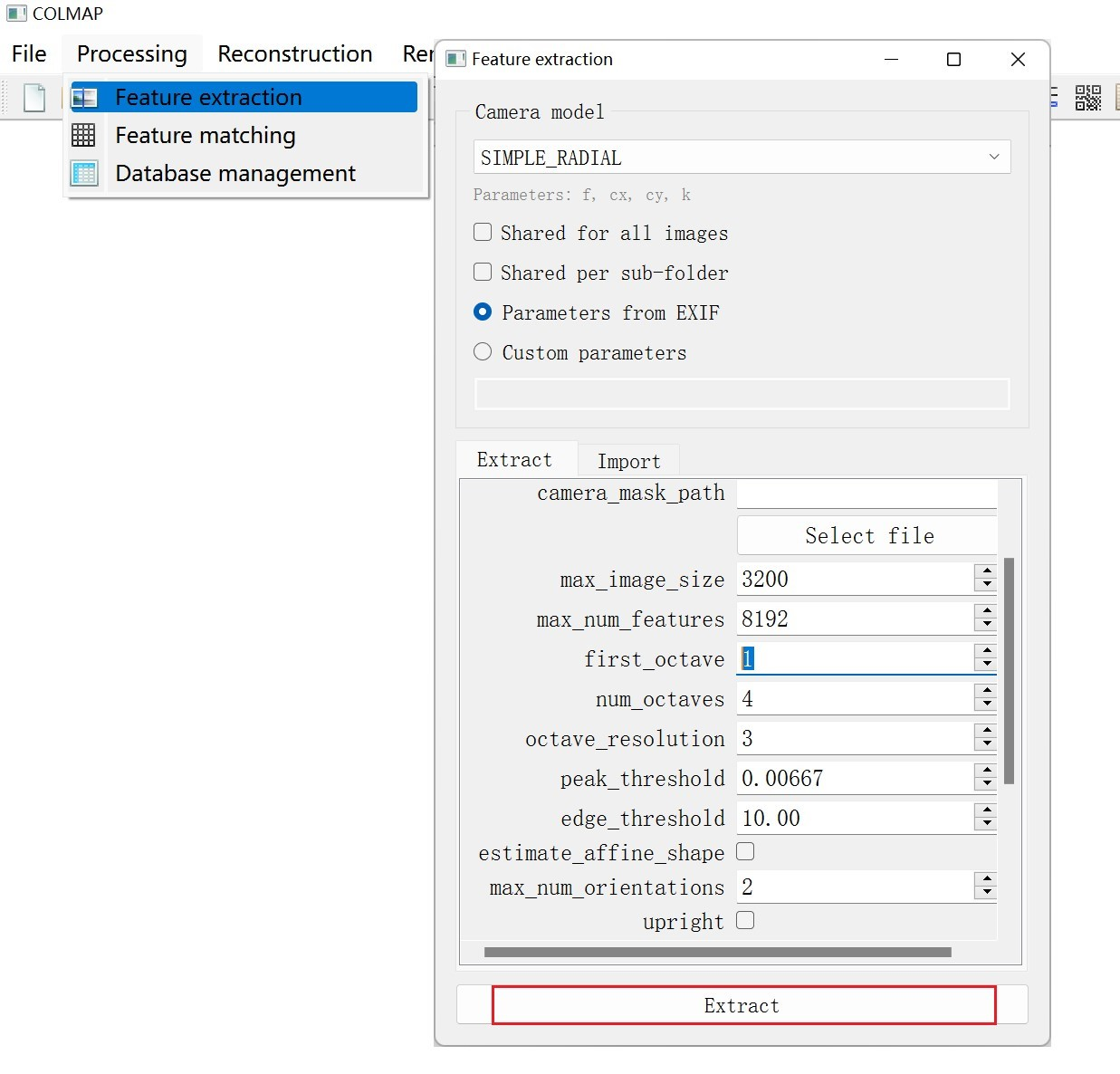Click the camera_mask_path text field
Screen dimensions: 1120x1074
tap(866, 494)
